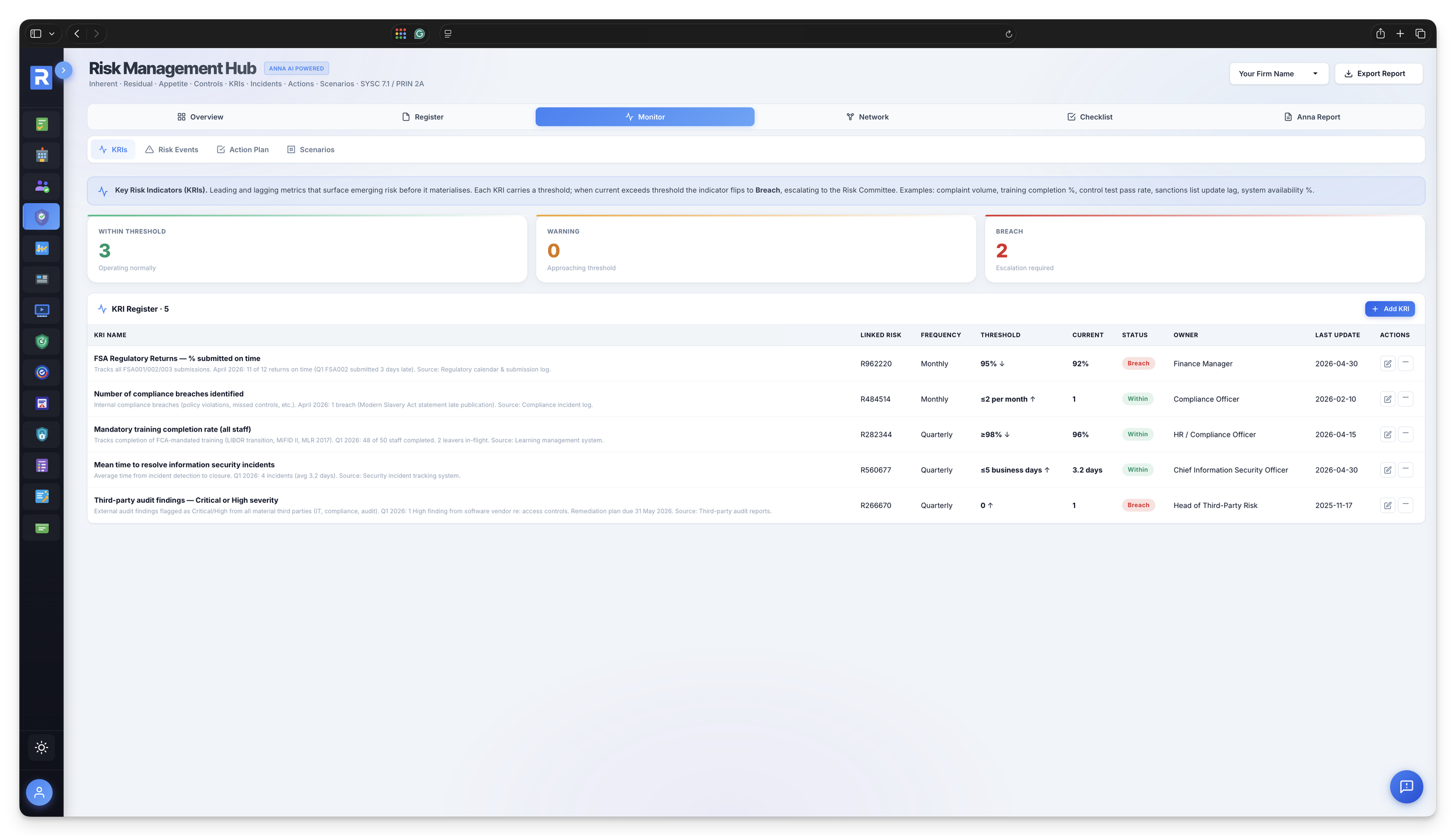1456x836 pixels.
Task: Show the browser tab overview
Action: pos(1420,34)
